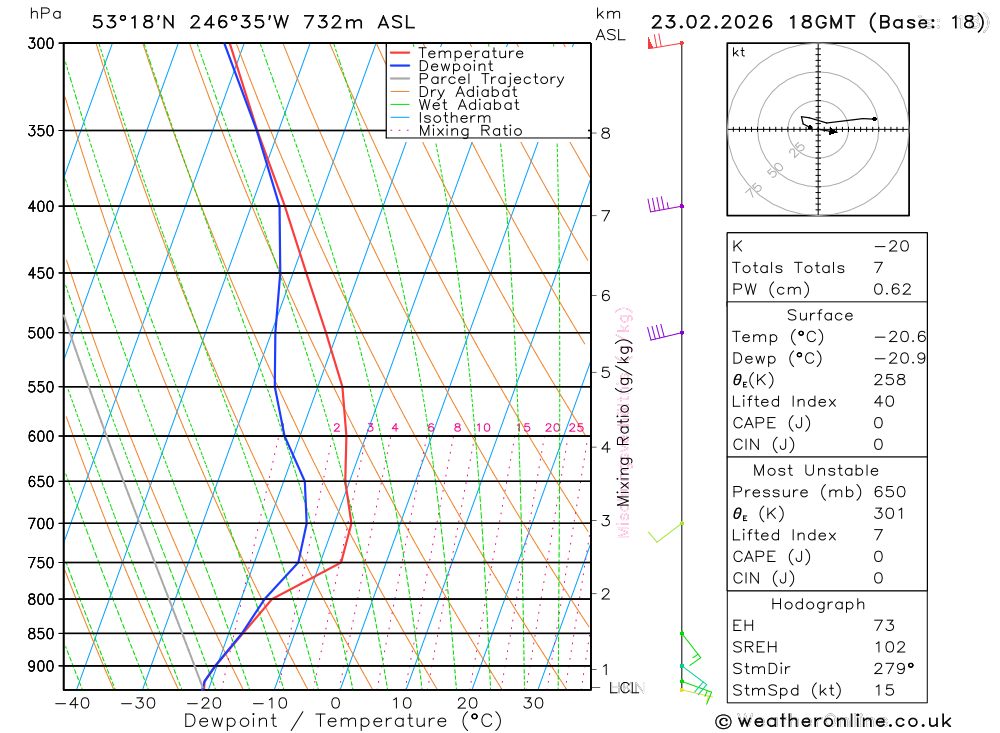This screenshot has height=733, width=1000.
Task: Click the hodograph 75 ring label
Action: [x=754, y=189]
